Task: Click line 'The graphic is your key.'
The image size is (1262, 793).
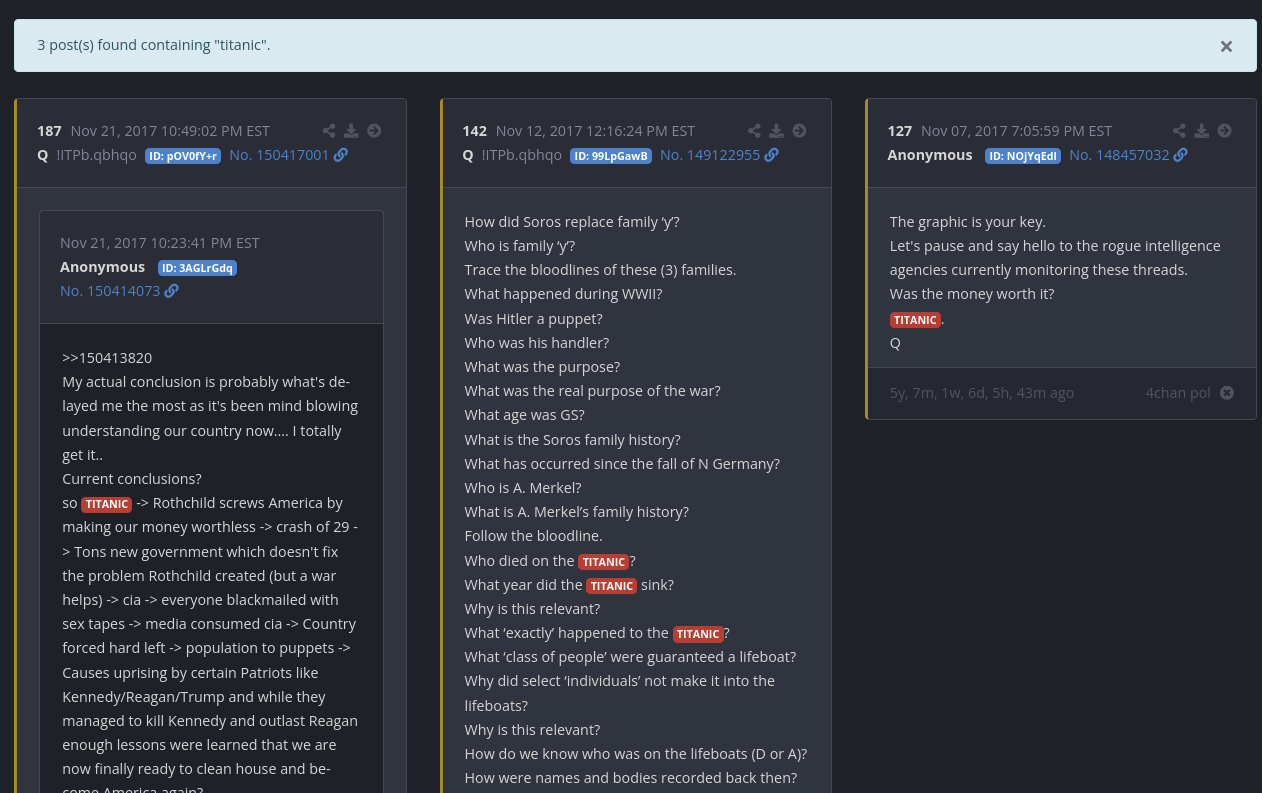Action: (968, 222)
